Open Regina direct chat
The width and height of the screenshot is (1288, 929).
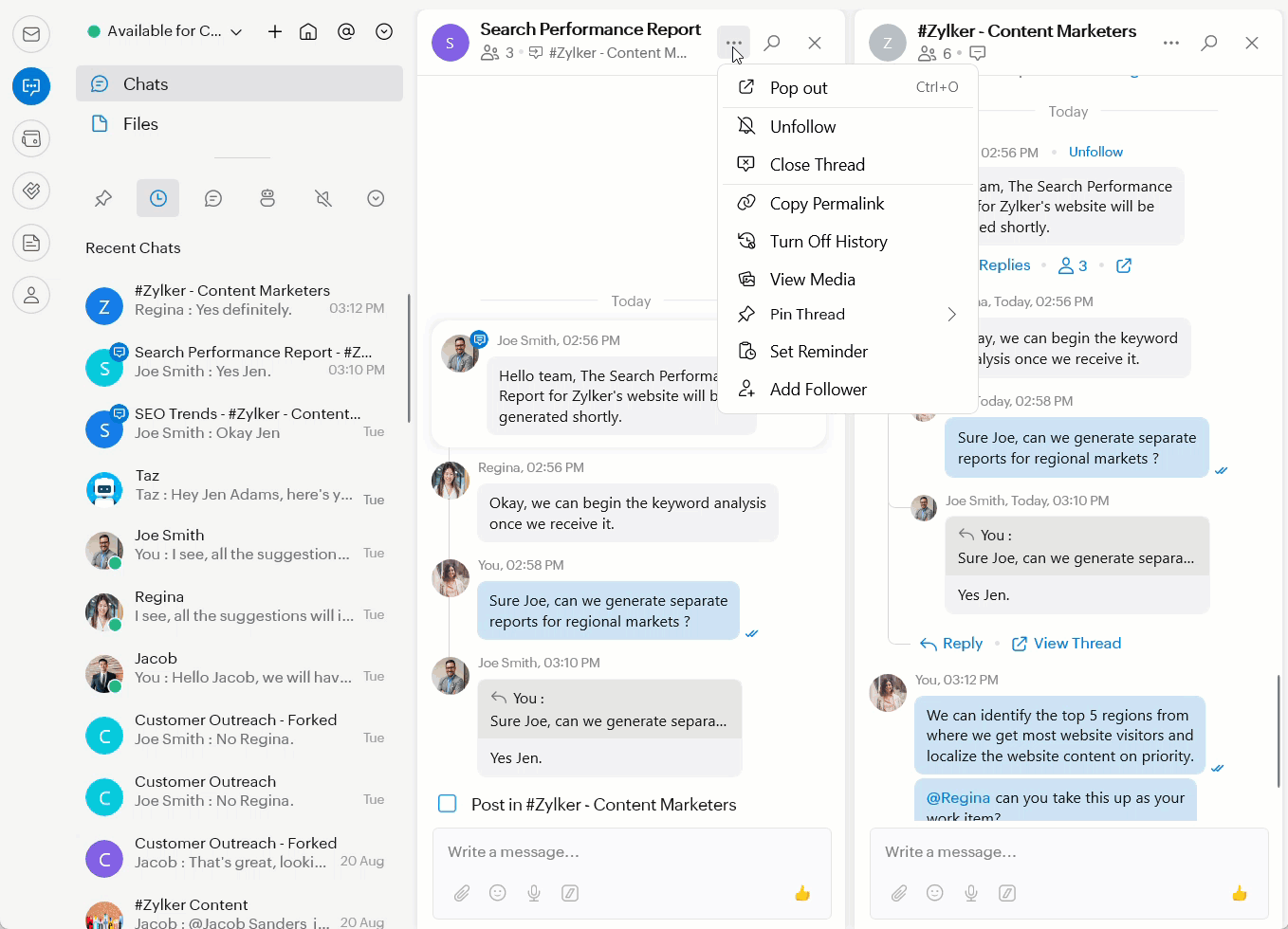coord(239,607)
